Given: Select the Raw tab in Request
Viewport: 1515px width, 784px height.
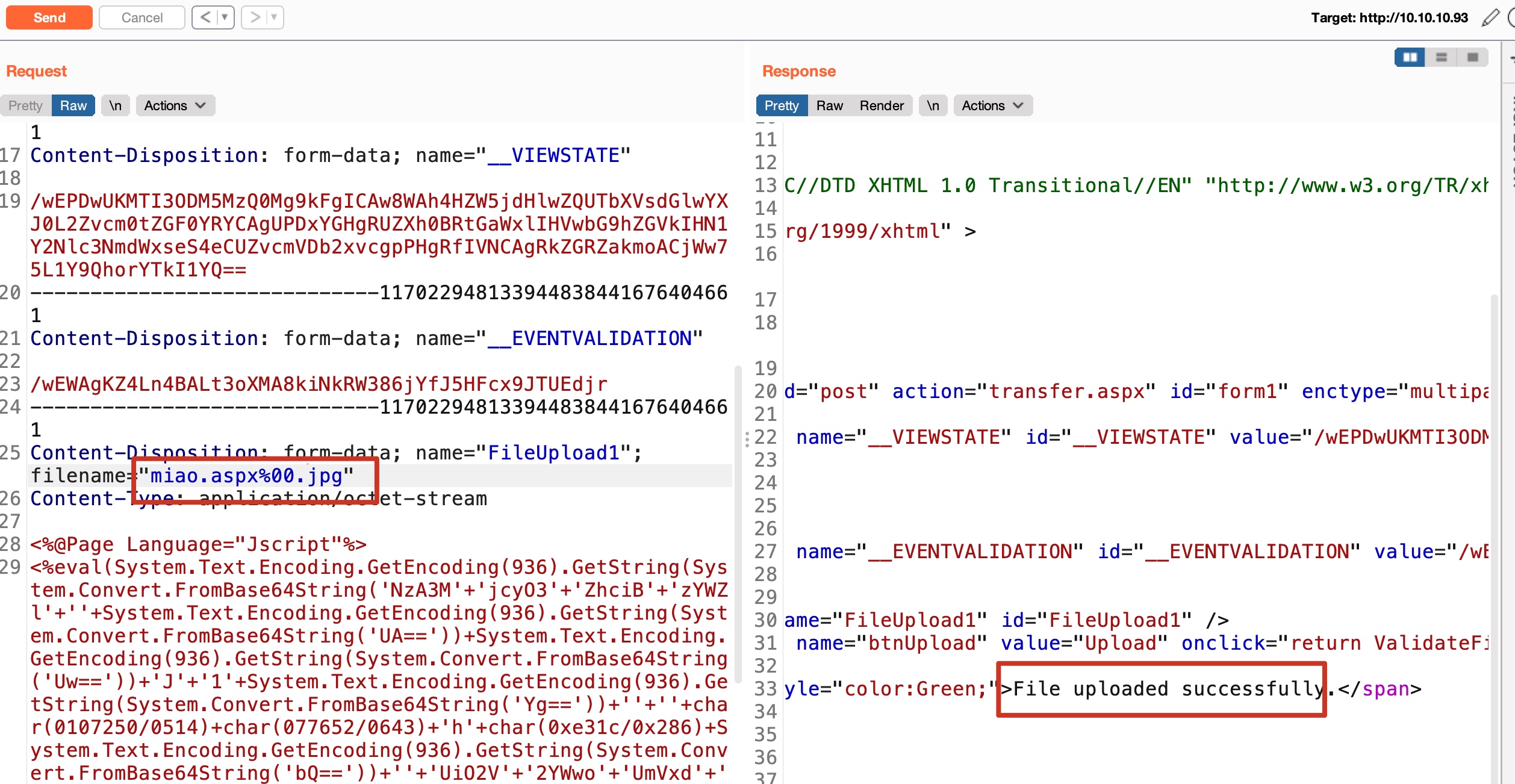Looking at the screenshot, I should coord(73,105).
